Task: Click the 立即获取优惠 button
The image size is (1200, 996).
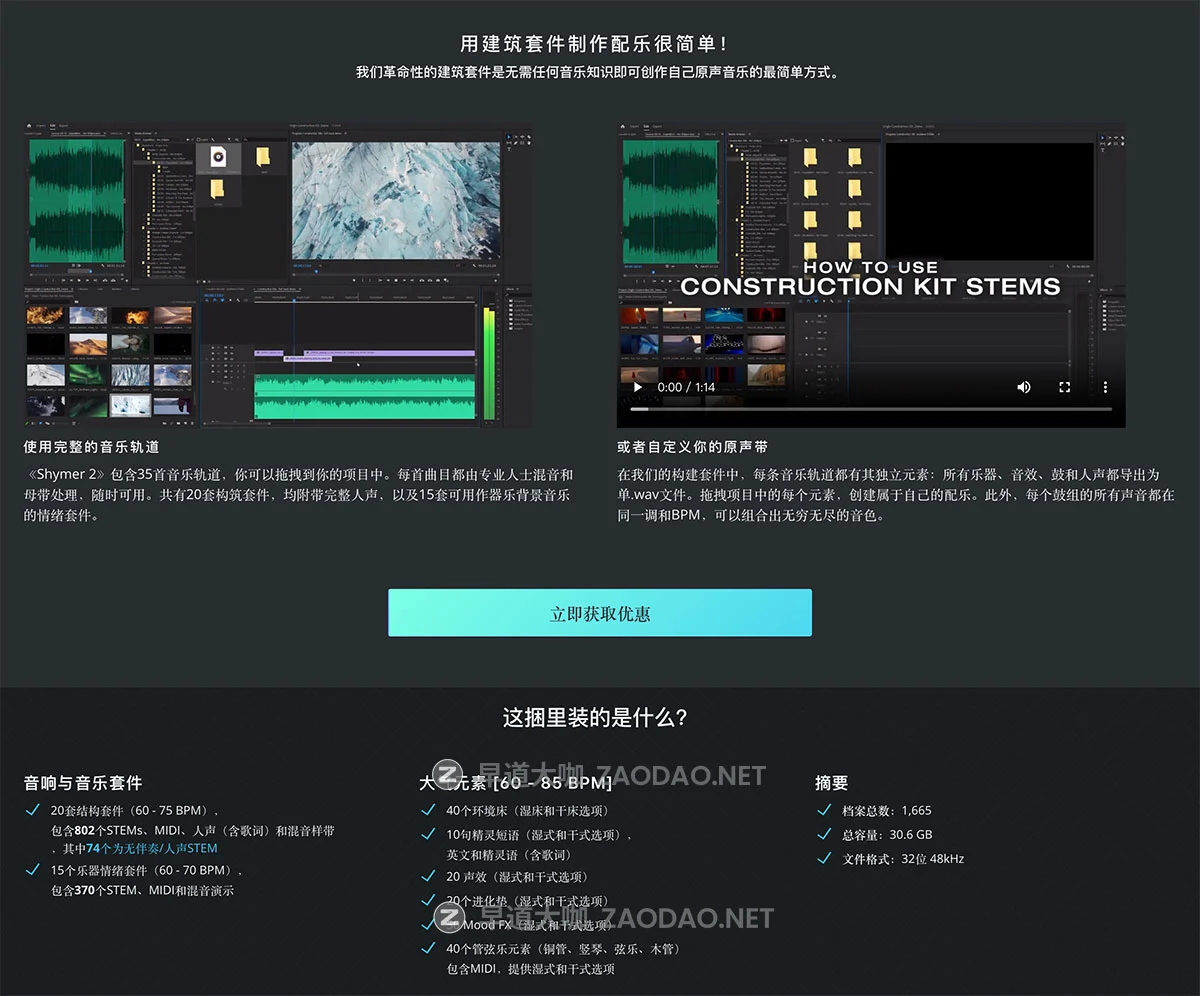Action: point(599,612)
